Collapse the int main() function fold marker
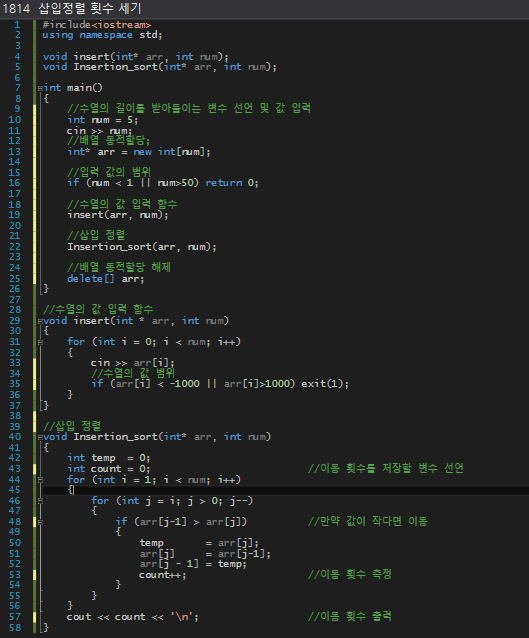This screenshot has width=529, height=638. click(40, 88)
